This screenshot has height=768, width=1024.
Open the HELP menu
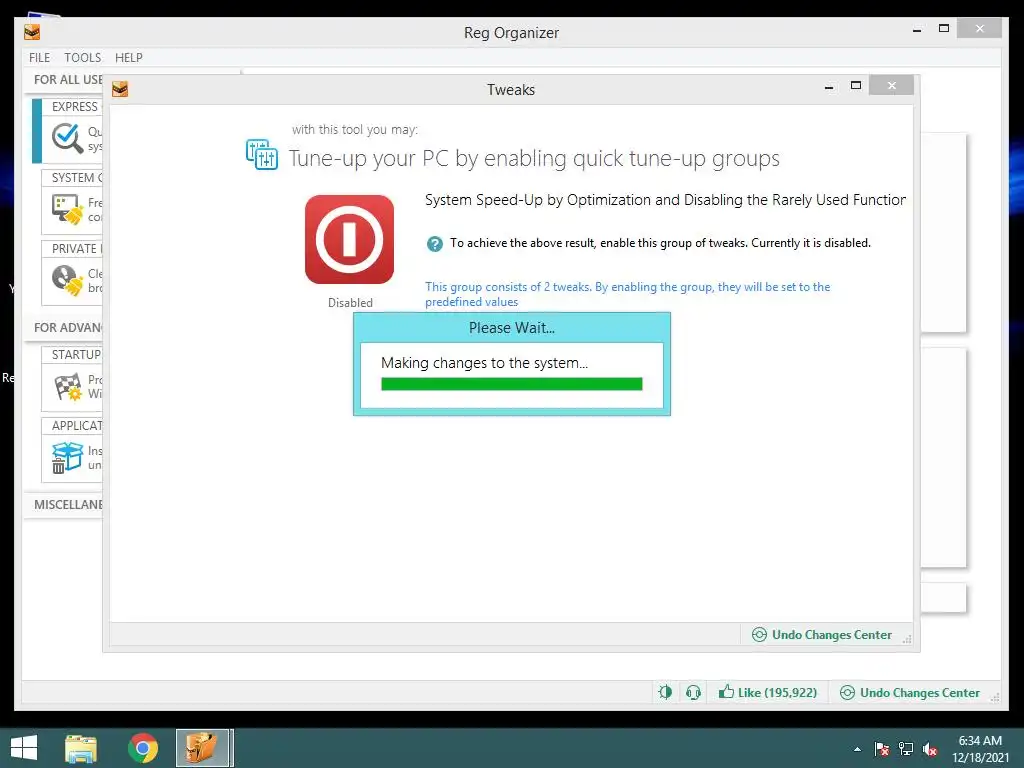(x=129, y=57)
